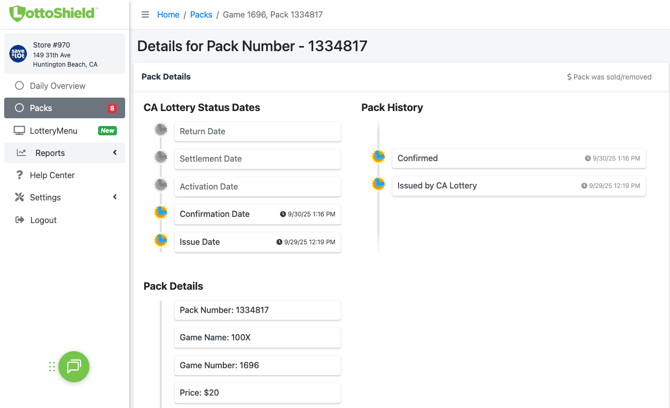The image size is (670, 408).
Task: Expand the Reports sidebar submenu
Action: click(65, 153)
